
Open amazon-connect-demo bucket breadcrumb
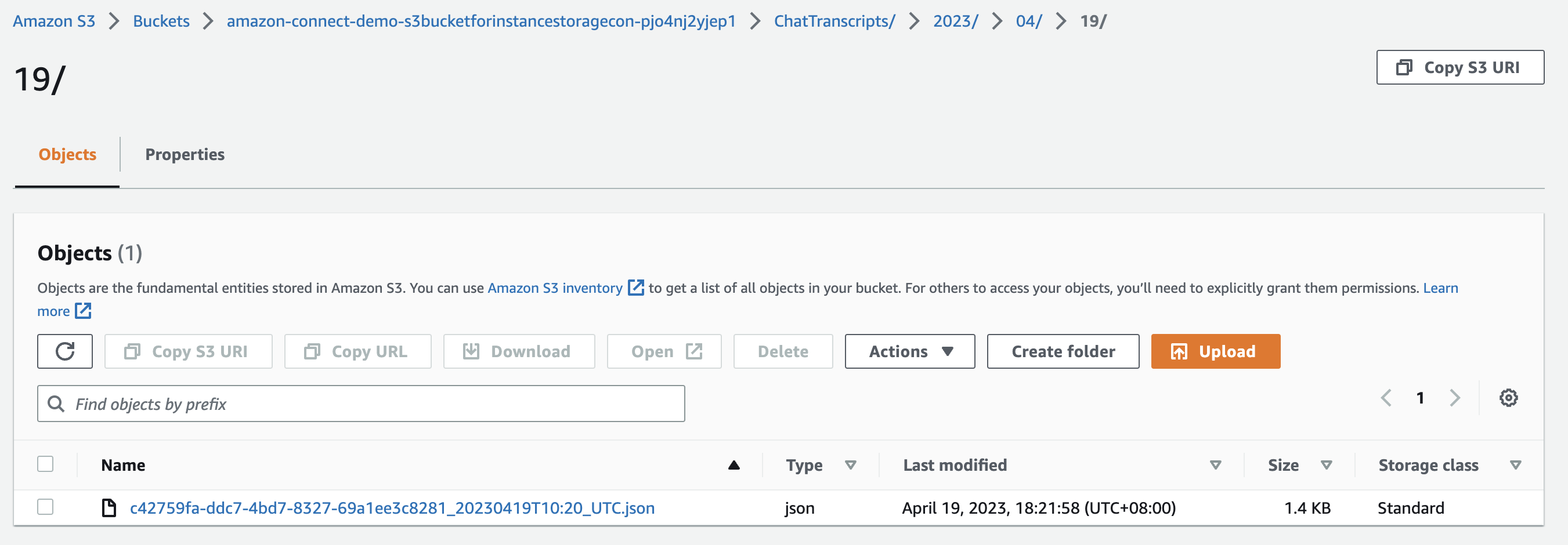coord(481,21)
